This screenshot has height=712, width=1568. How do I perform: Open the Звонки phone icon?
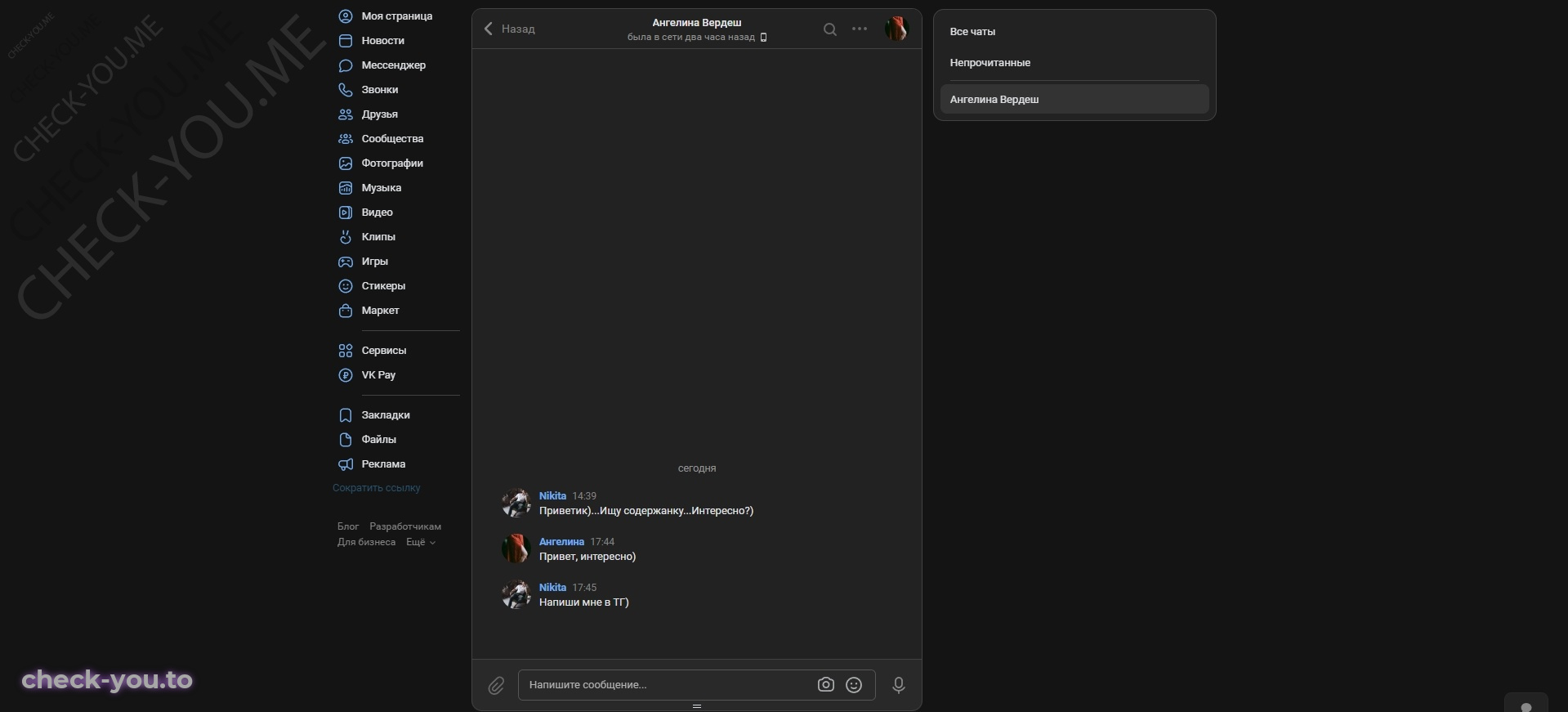(x=346, y=90)
